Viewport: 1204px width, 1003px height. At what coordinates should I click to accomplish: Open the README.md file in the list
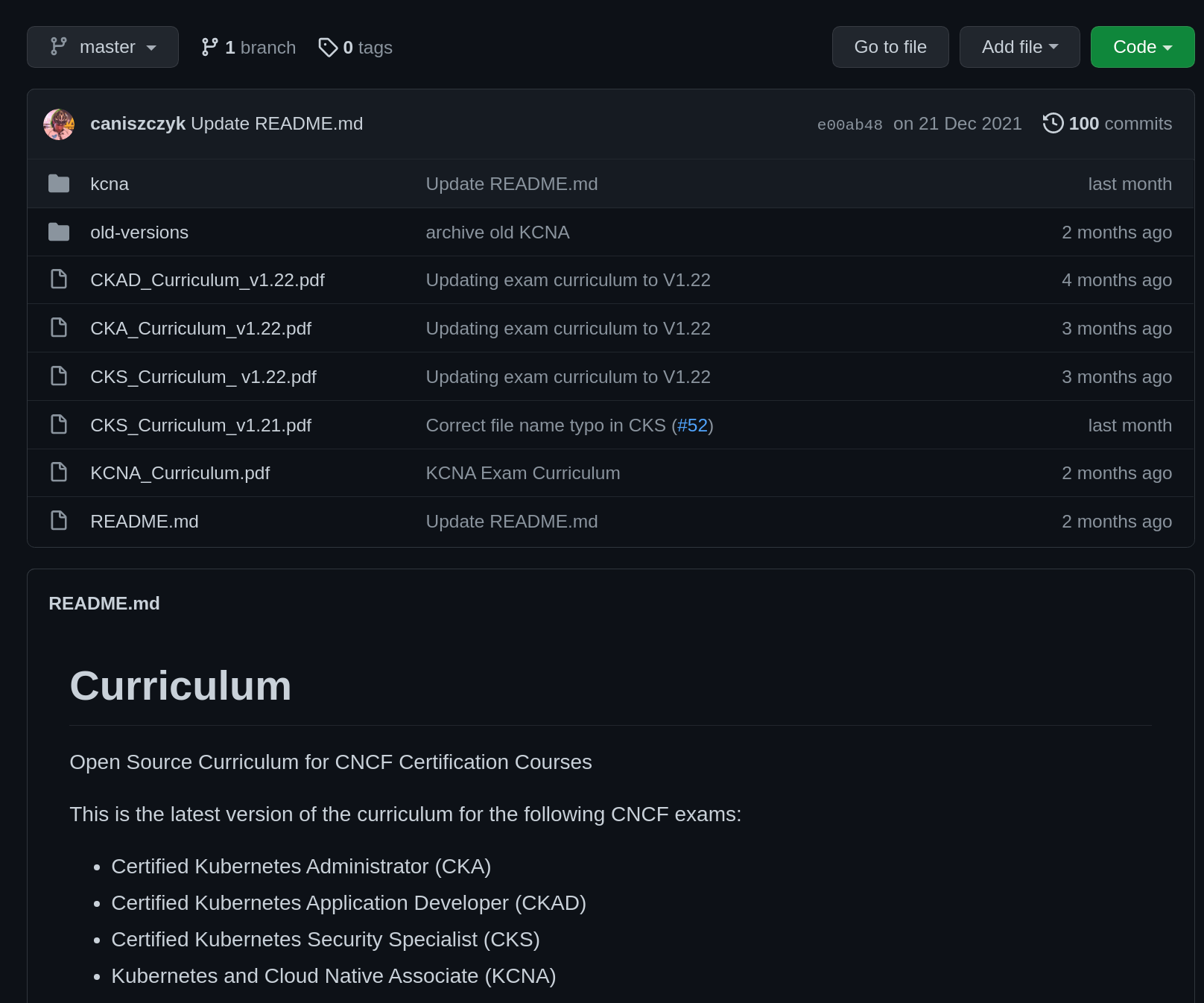click(x=145, y=522)
